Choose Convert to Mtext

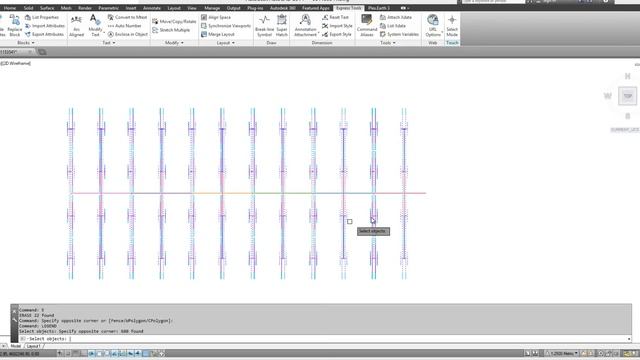[x=127, y=17]
